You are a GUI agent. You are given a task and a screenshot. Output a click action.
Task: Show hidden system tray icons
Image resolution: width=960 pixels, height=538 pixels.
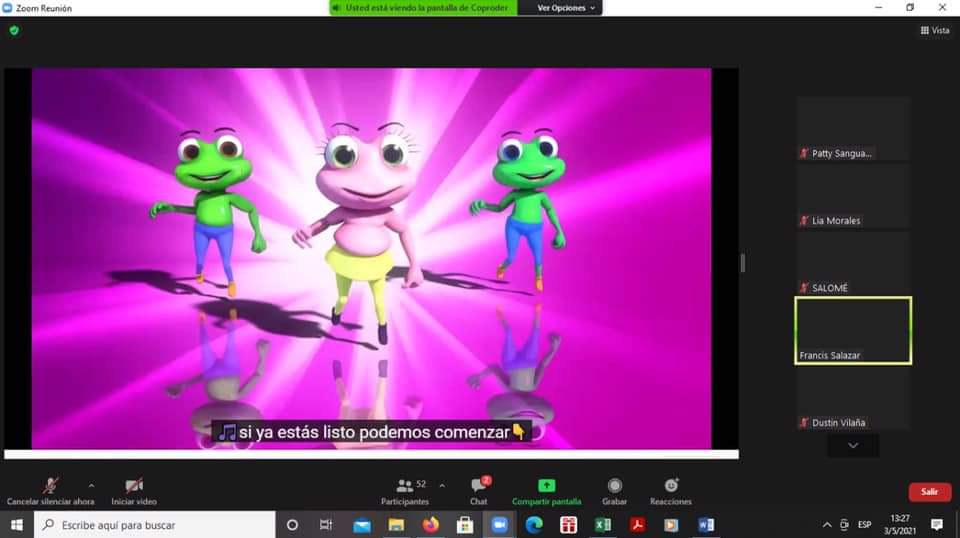827,525
